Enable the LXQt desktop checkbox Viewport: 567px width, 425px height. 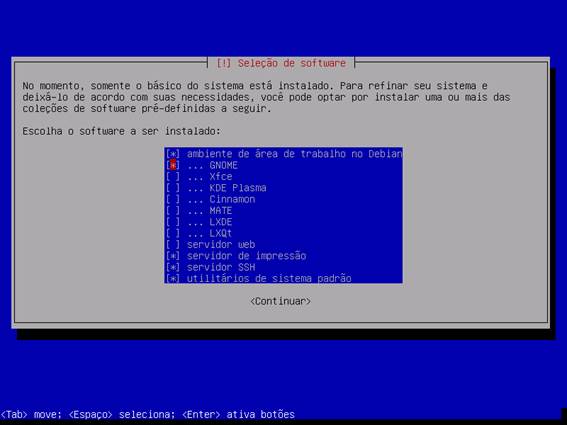173,233
